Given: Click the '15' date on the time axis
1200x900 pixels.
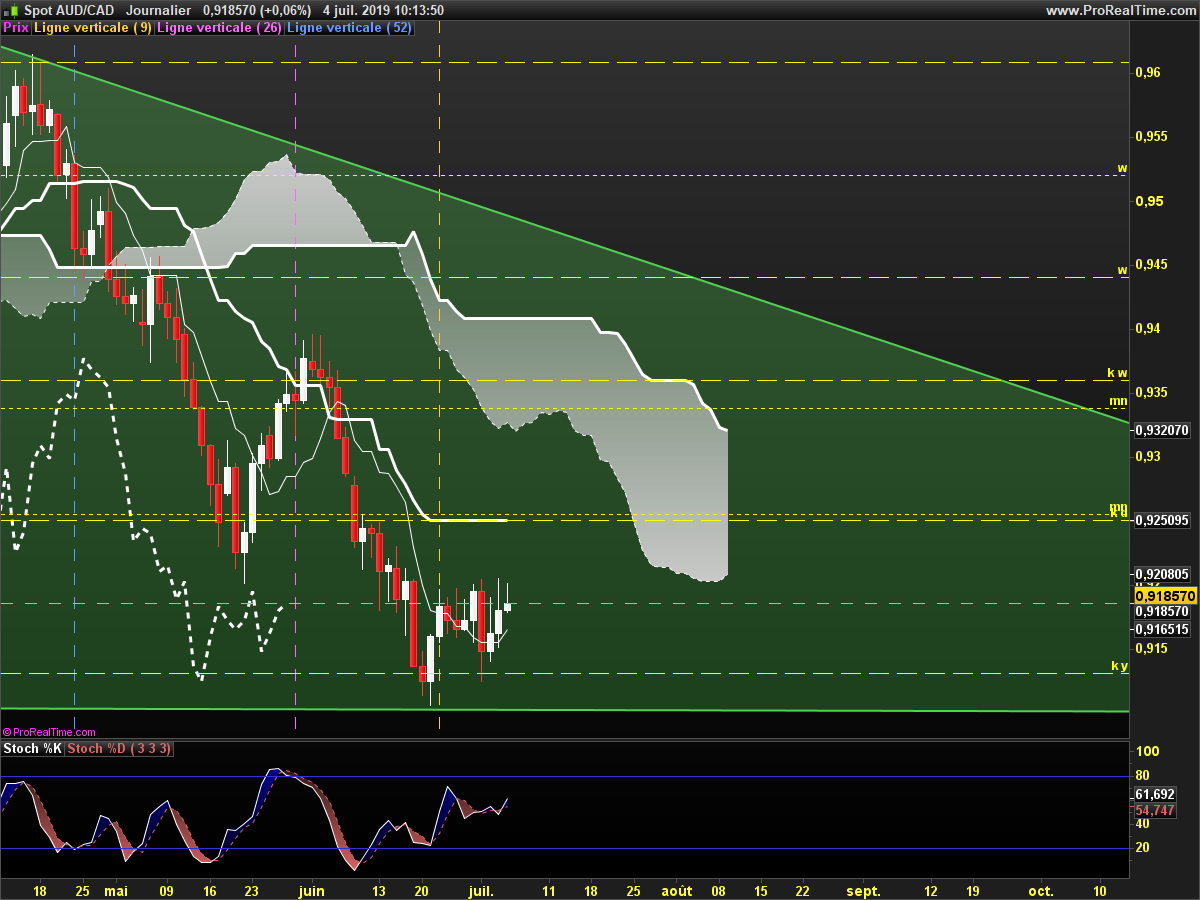Looking at the screenshot, I should click(x=761, y=890).
